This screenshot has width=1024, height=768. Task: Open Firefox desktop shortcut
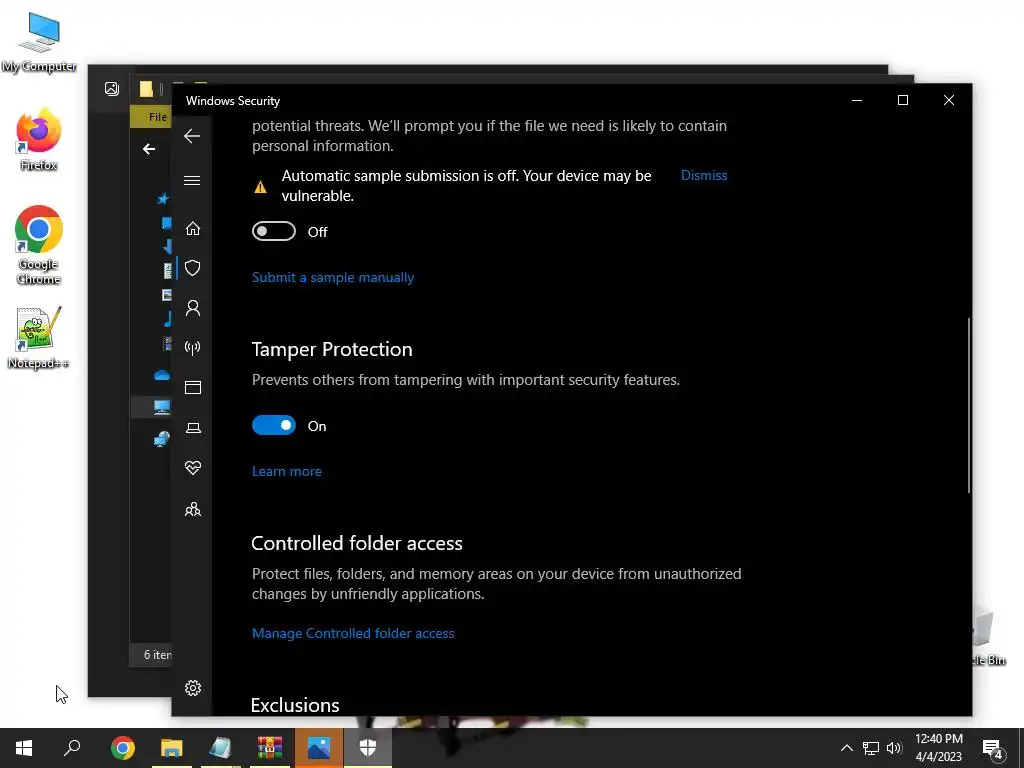(x=39, y=140)
